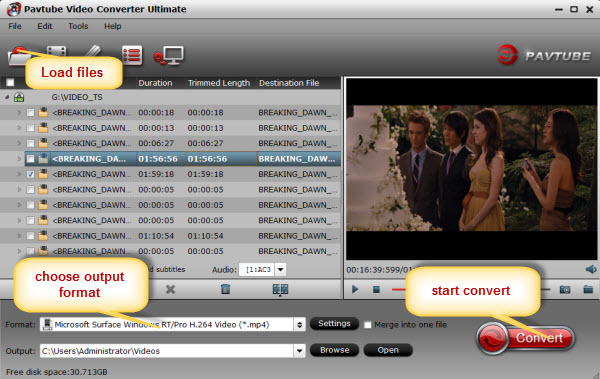Expand the 00:00:18 title row
This screenshot has width=600, height=379.
pyautogui.click(x=19, y=113)
